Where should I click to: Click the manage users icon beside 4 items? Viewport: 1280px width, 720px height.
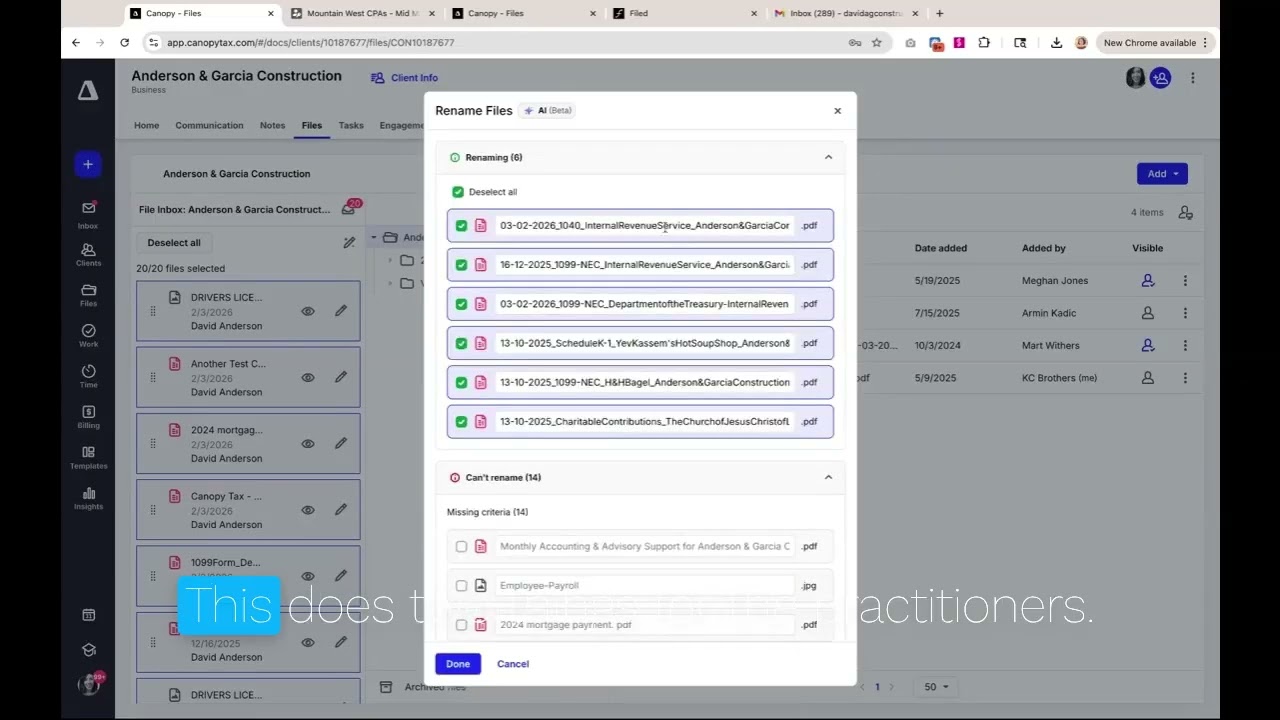tap(1185, 212)
